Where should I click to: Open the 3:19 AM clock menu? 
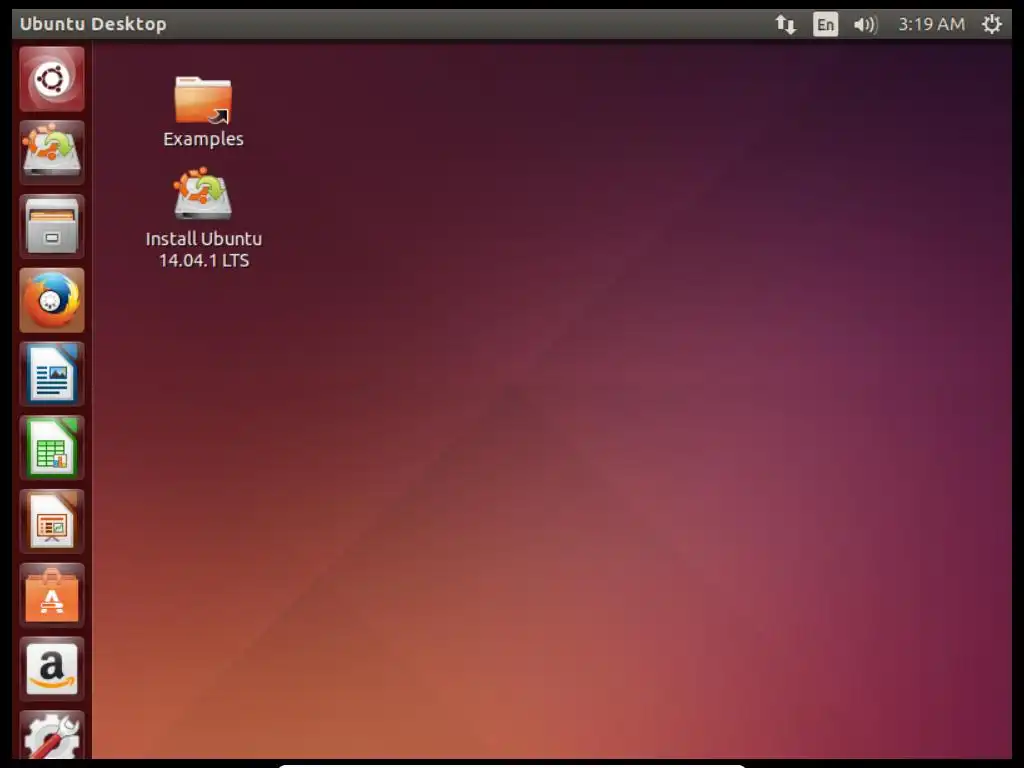pos(931,25)
